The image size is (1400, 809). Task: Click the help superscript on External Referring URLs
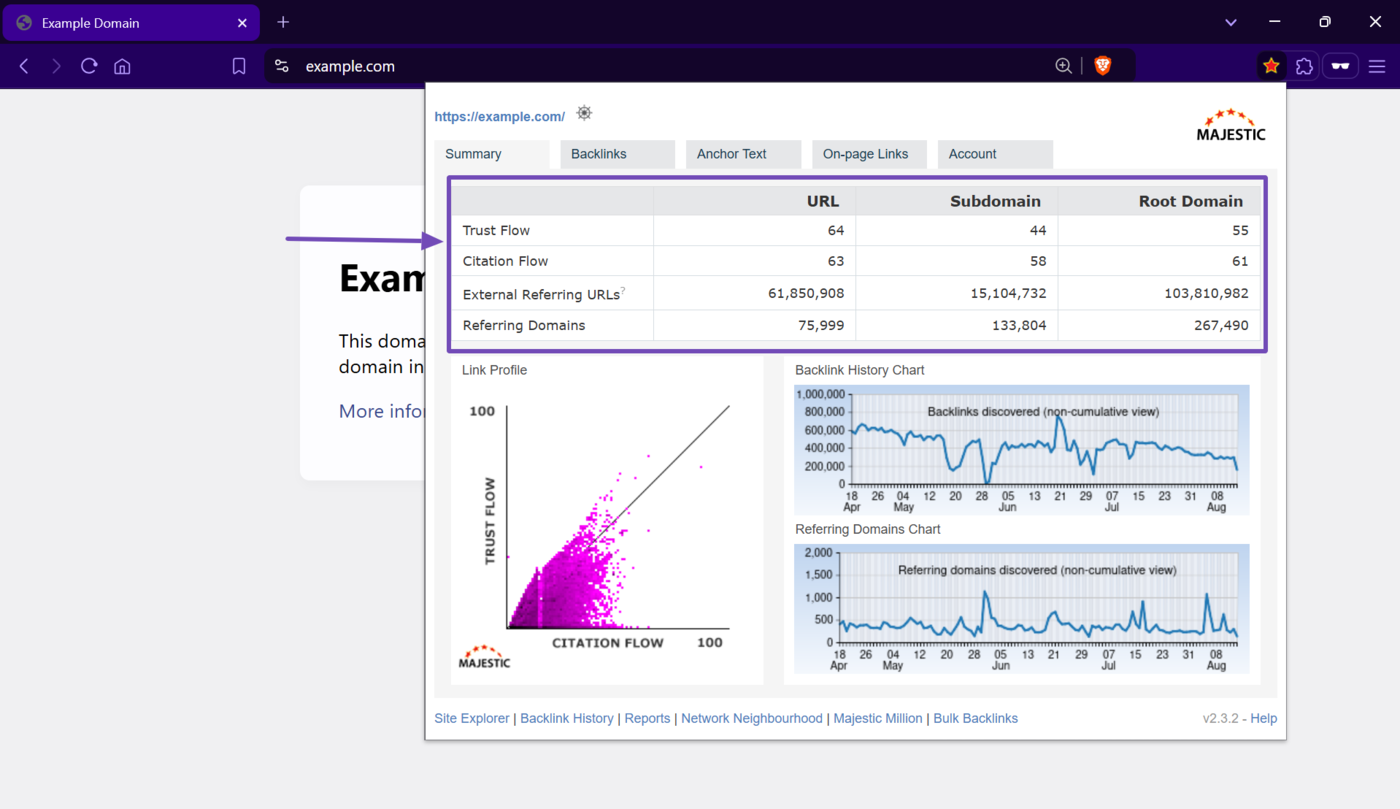(623, 290)
